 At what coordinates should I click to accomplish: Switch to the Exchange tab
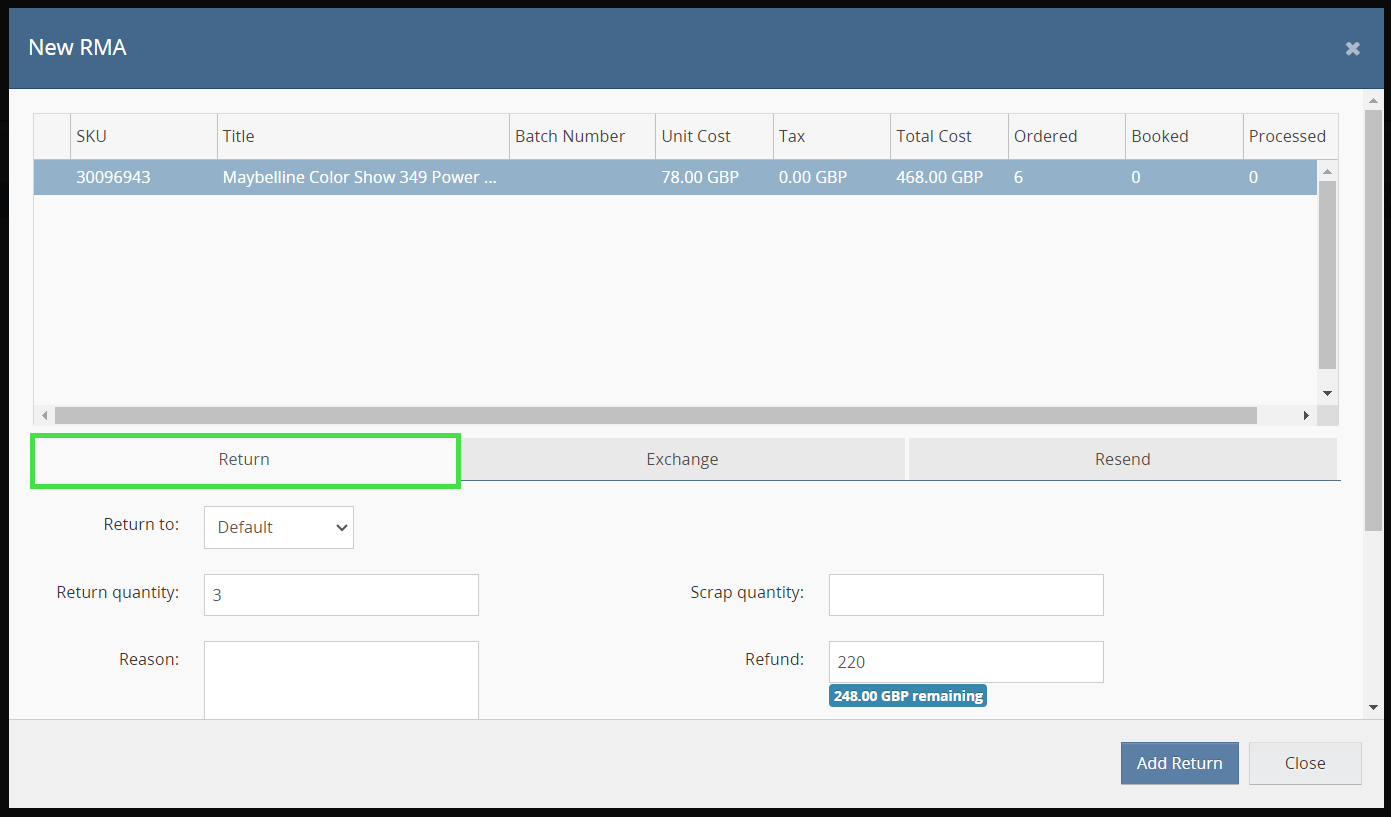click(x=682, y=459)
